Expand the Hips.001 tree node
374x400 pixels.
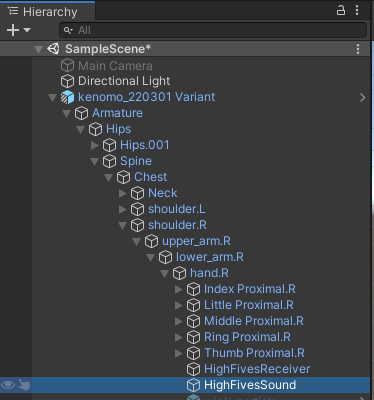(x=95, y=145)
